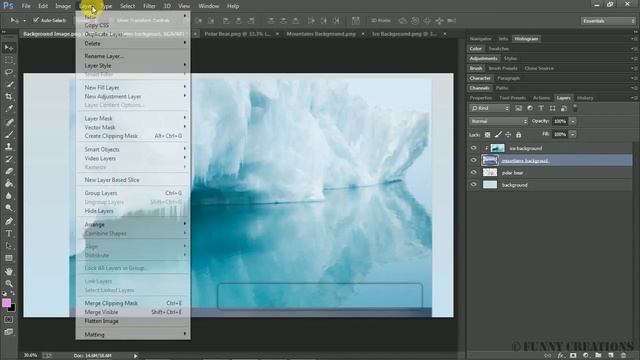This screenshot has height=360, width=640.
Task: Lock image pixels brush icon
Action: point(498,134)
